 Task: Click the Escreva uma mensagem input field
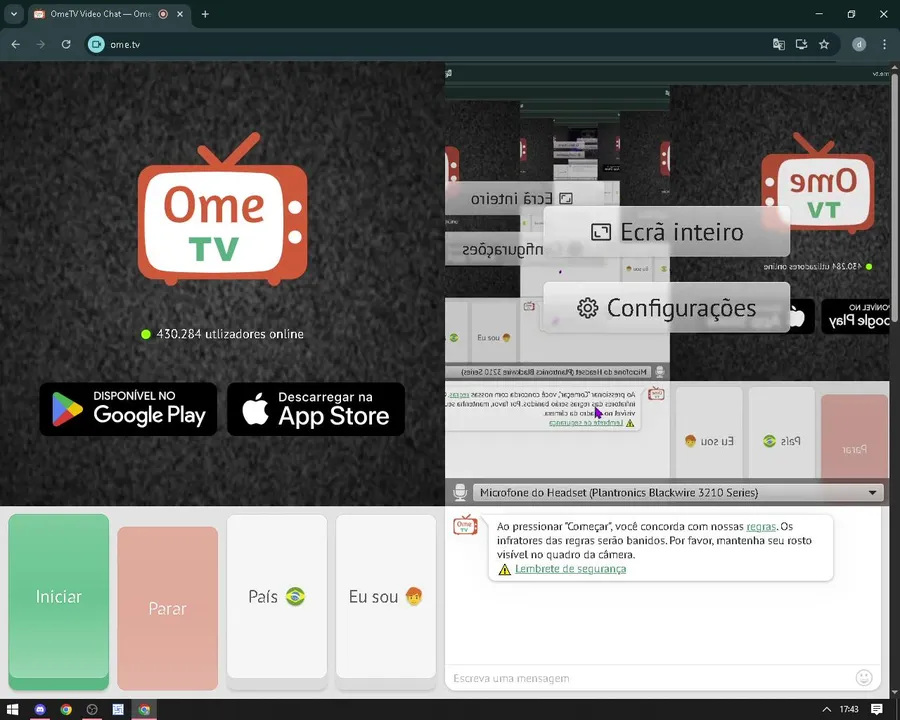(x=651, y=678)
